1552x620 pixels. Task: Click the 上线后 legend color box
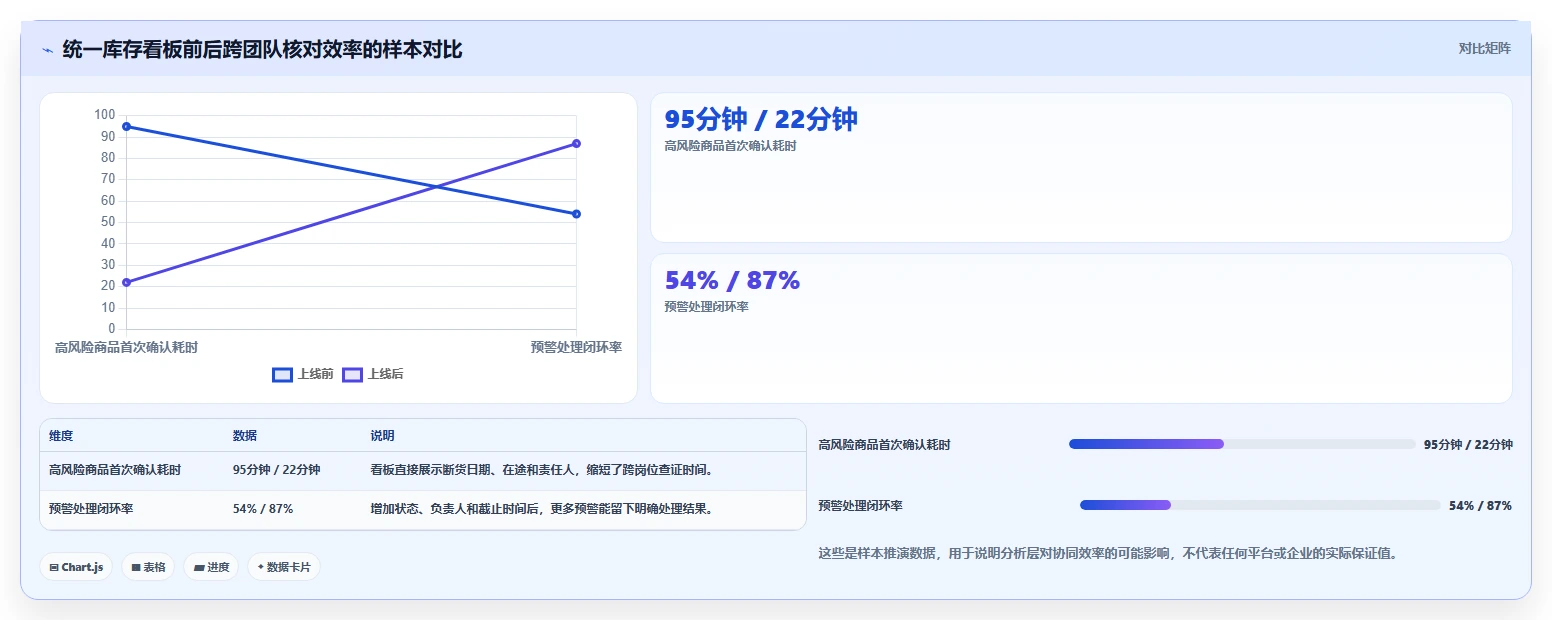(352, 374)
